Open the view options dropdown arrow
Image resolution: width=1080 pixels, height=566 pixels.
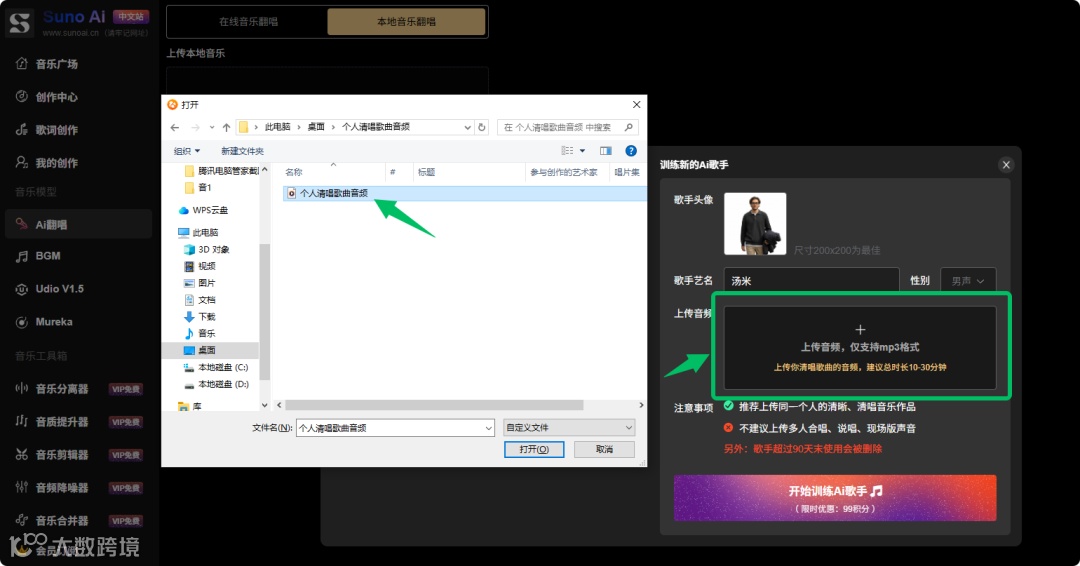(x=583, y=151)
